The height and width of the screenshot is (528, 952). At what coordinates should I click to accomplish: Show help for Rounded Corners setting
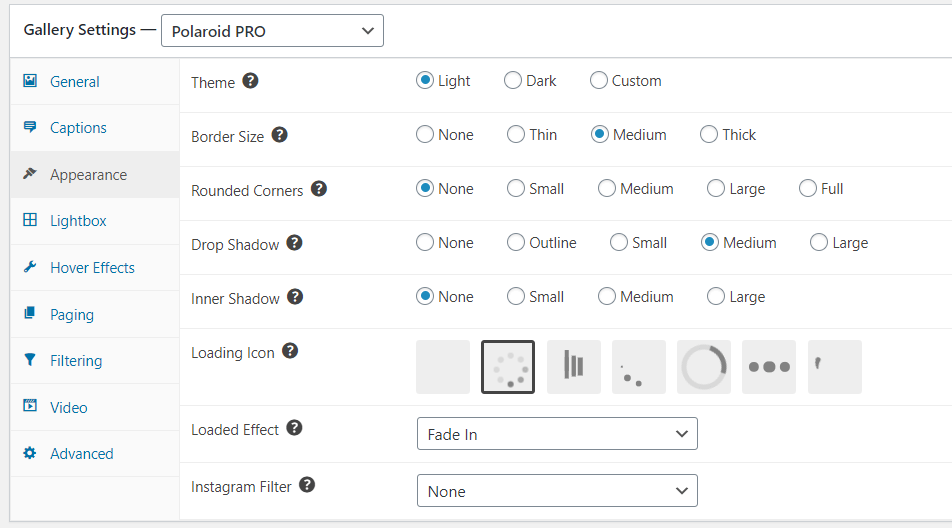coord(319,189)
